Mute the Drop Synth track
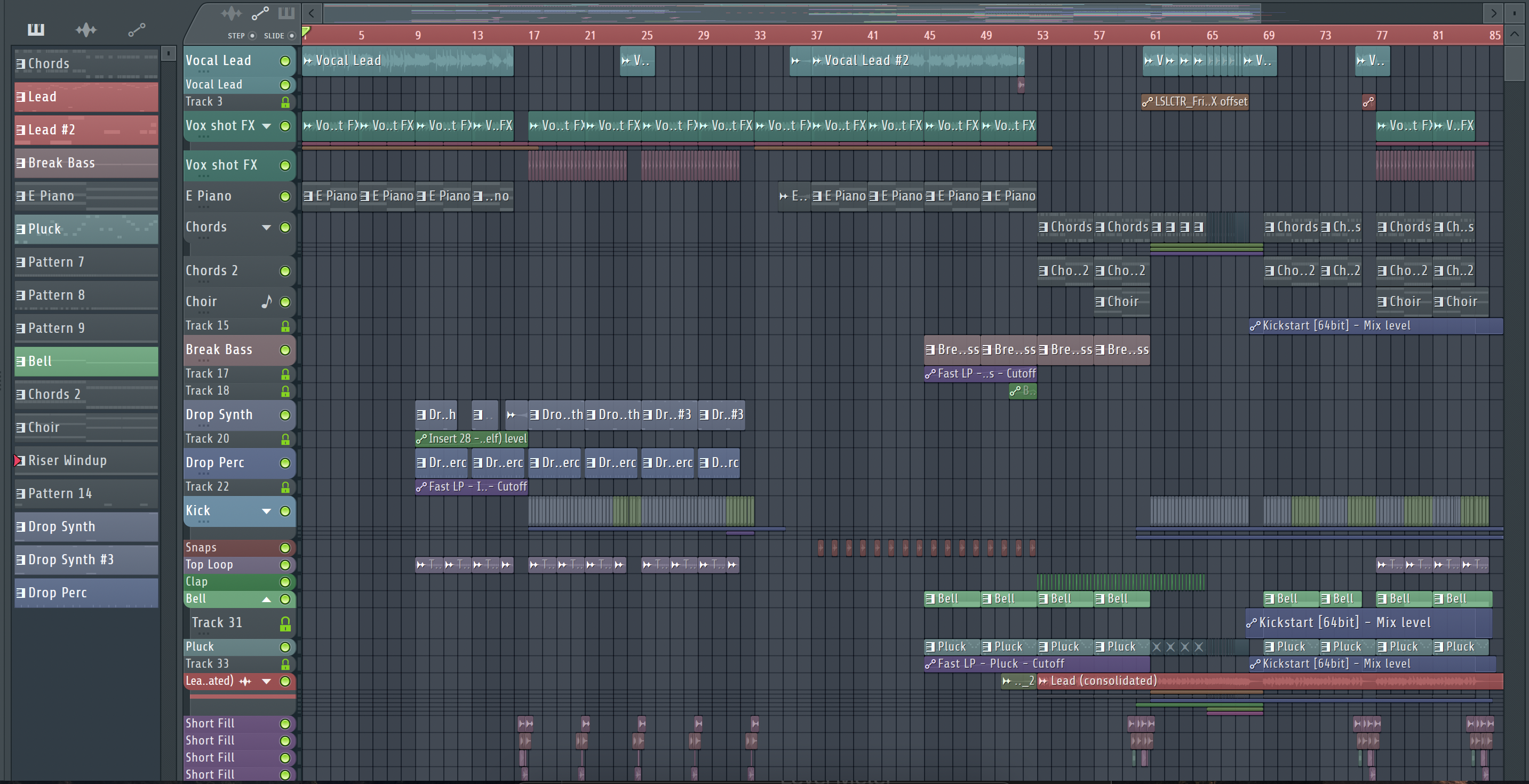The height and width of the screenshot is (784, 1529). click(285, 415)
